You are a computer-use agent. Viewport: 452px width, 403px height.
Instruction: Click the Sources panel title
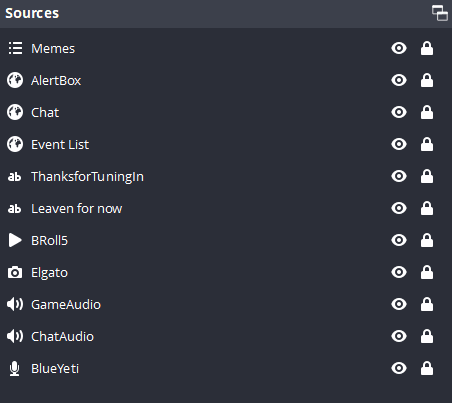point(32,13)
